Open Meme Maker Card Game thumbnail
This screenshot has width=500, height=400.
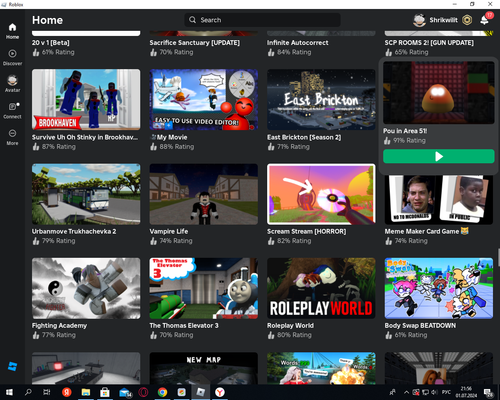point(439,200)
